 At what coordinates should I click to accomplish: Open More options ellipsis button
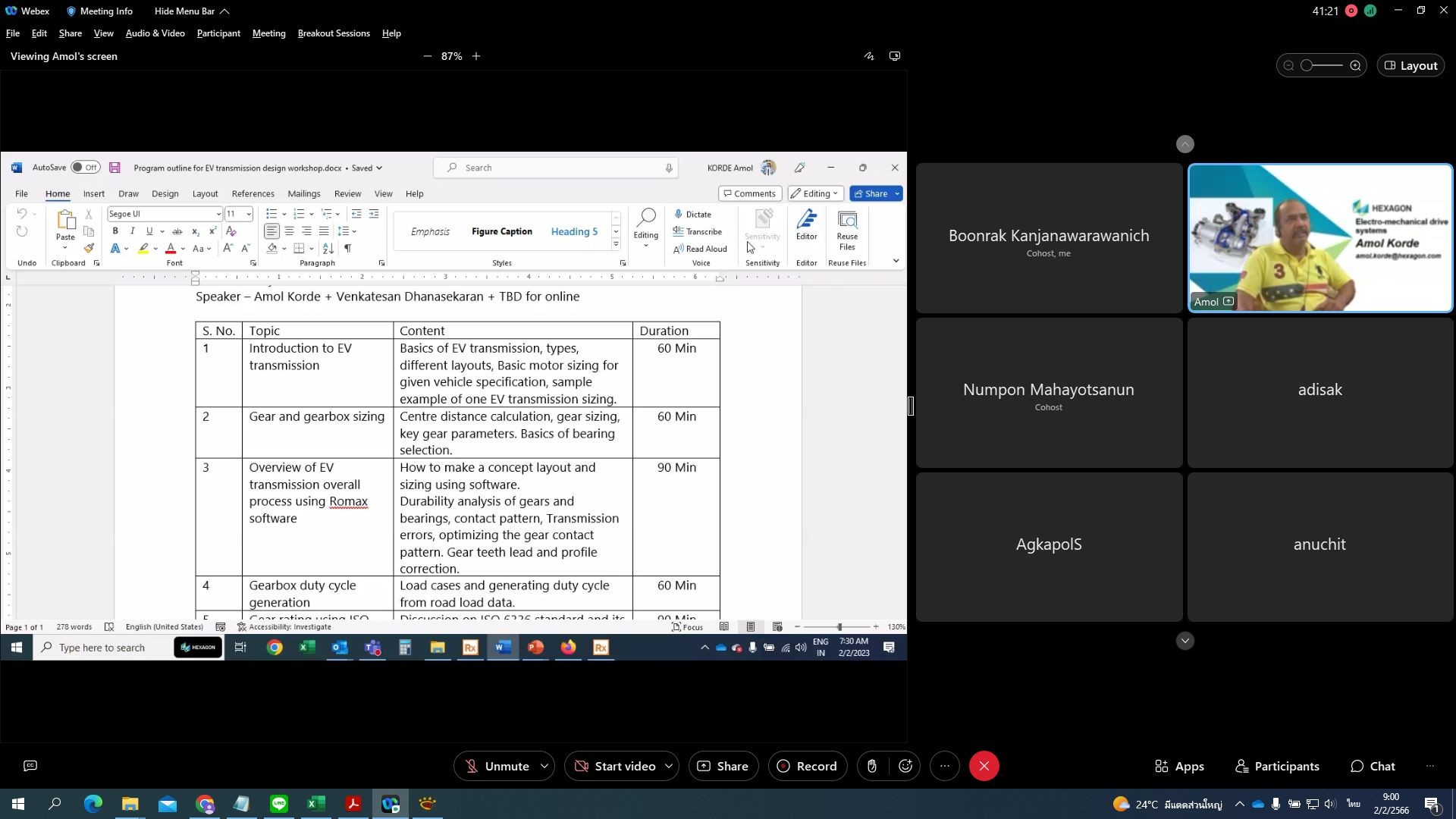coord(945,766)
